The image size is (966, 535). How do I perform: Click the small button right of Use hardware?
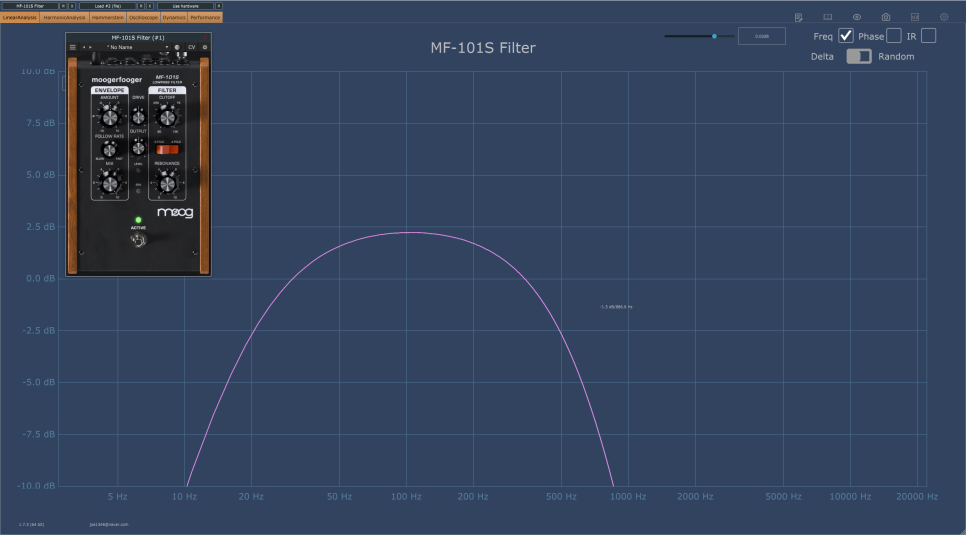219,6
